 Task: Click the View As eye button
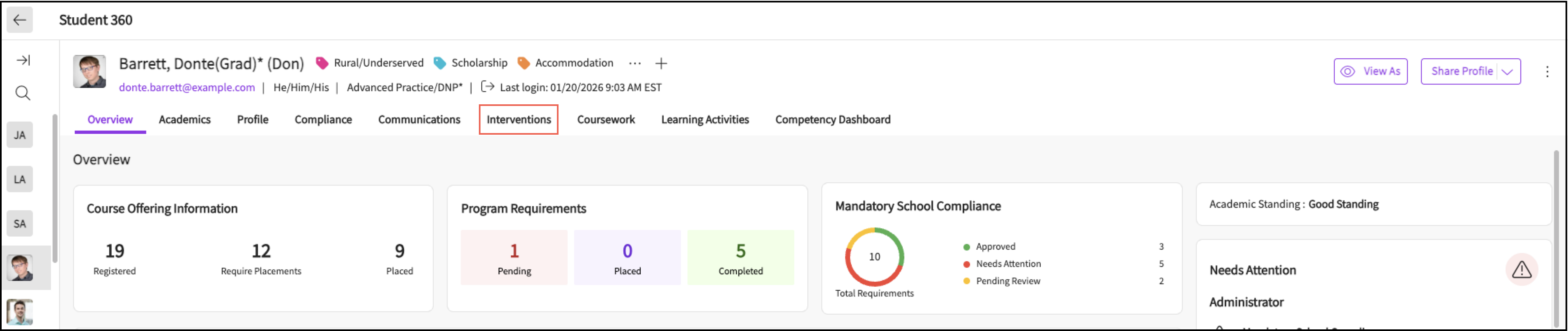click(x=1370, y=72)
